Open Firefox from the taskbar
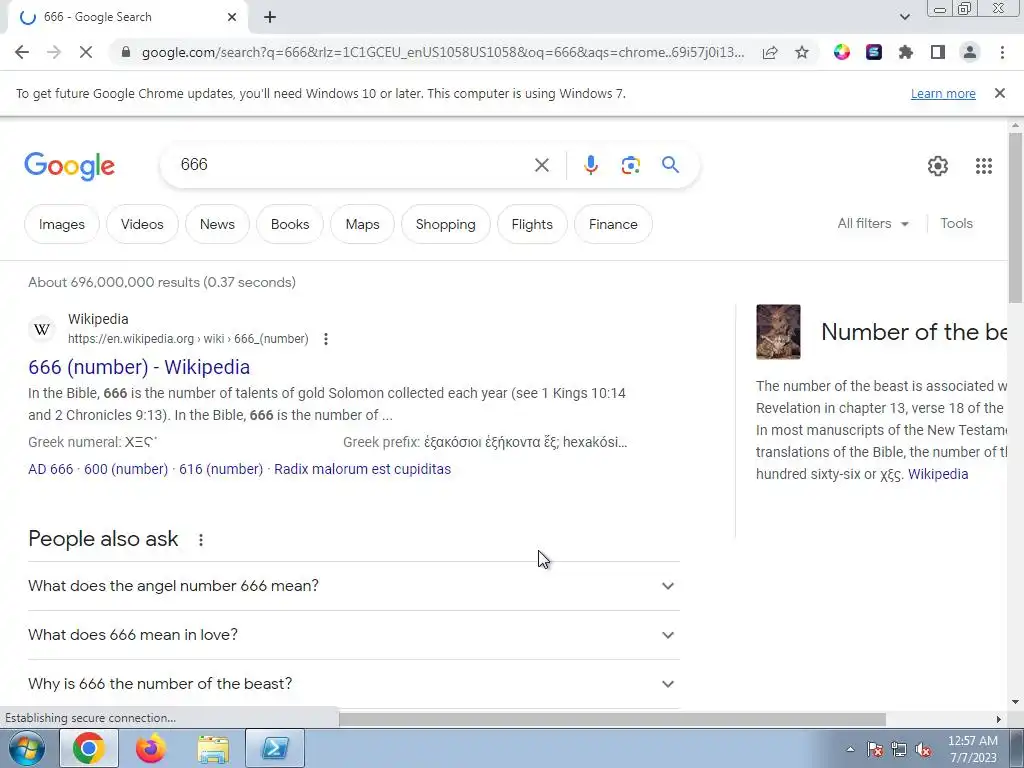1024x768 pixels. (150, 748)
